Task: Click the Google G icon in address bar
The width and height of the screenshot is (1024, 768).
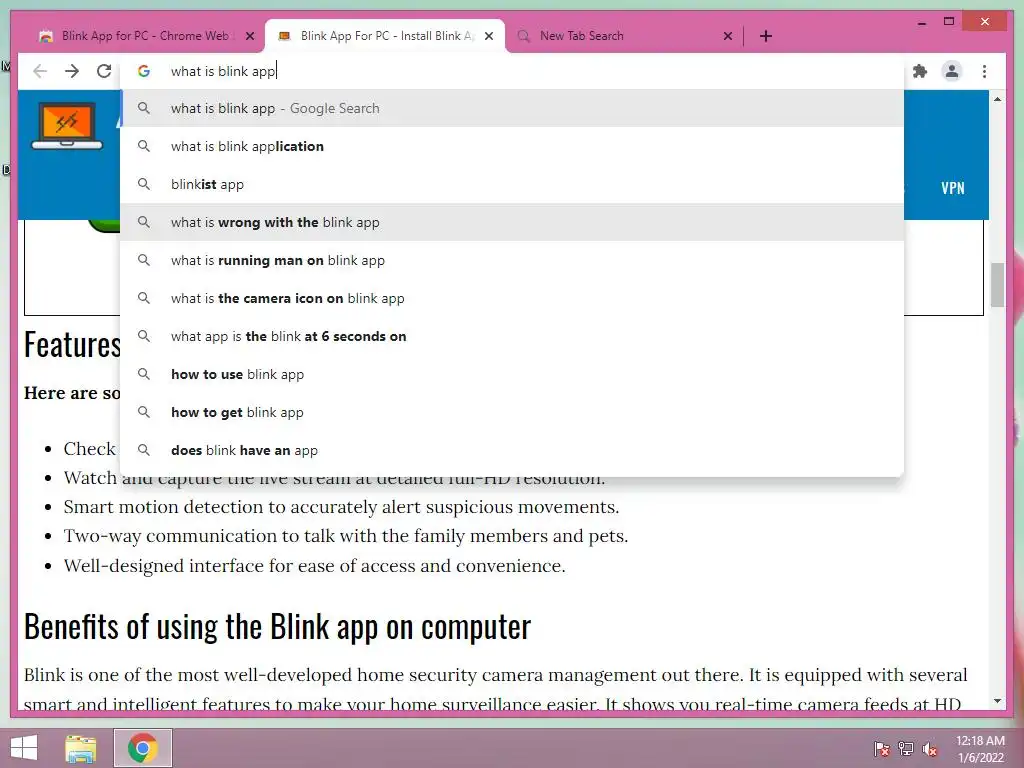Action: coord(144,71)
